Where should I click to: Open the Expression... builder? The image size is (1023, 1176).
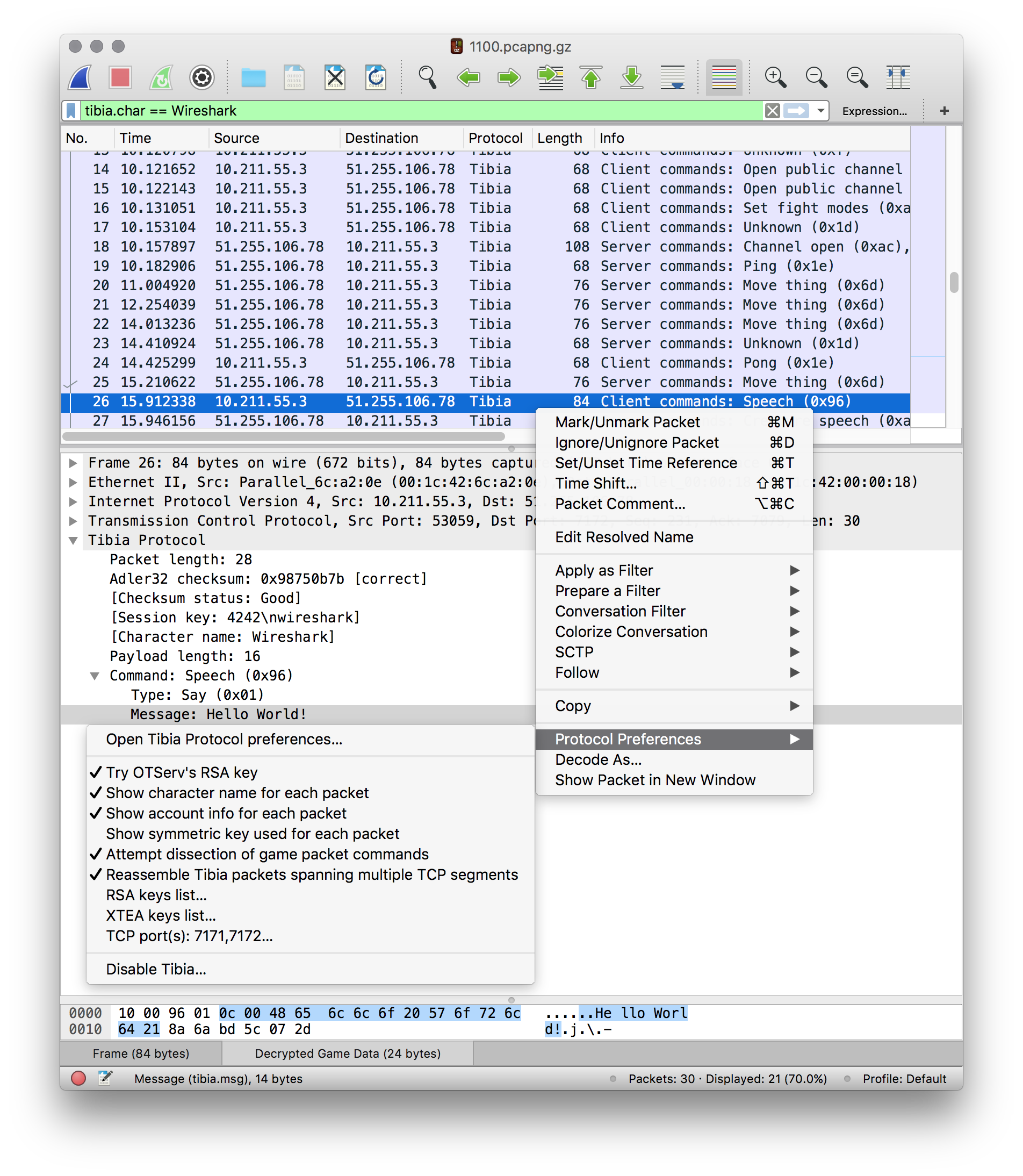click(874, 111)
